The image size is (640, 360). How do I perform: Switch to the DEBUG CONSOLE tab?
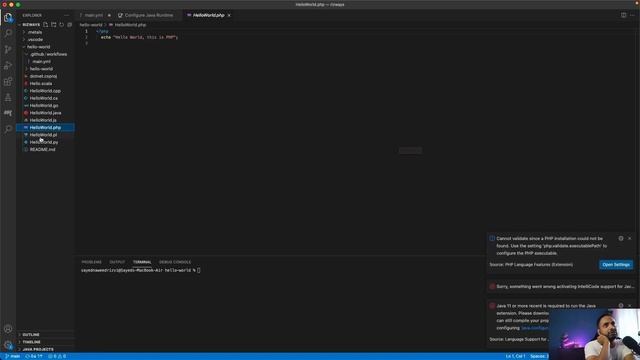(175, 262)
